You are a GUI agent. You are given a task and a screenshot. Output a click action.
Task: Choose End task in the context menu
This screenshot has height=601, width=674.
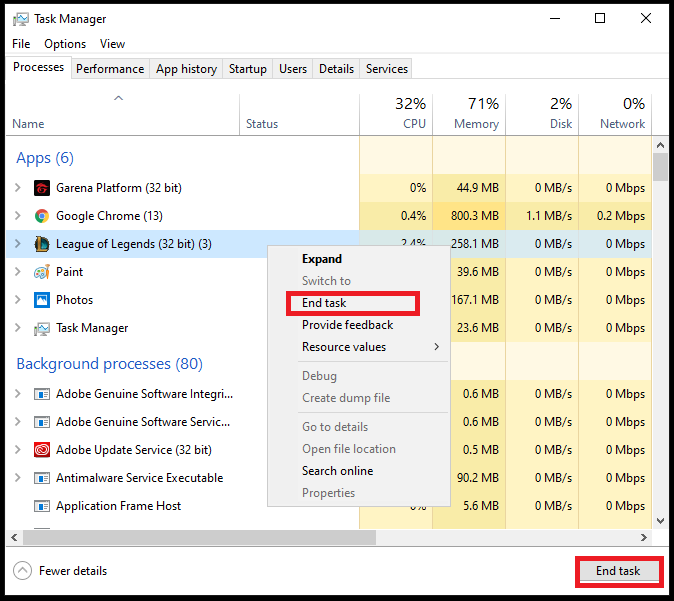(358, 303)
